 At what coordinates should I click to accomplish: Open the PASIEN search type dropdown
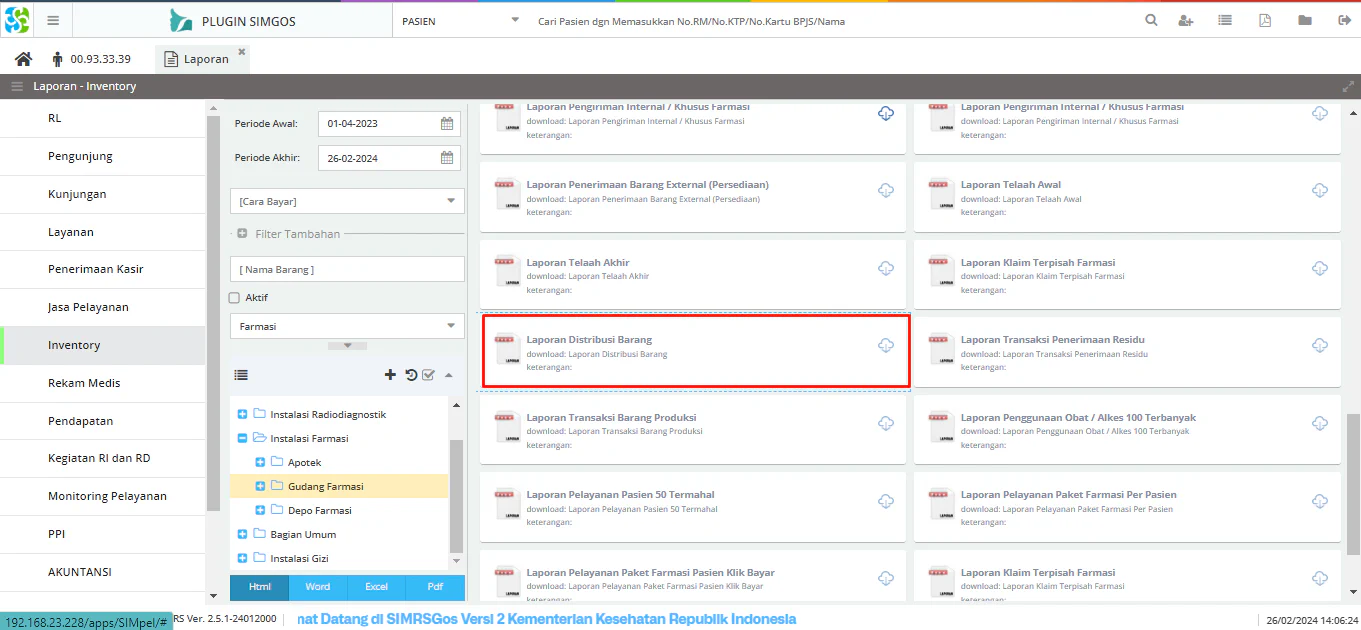[x=515, y=20]
